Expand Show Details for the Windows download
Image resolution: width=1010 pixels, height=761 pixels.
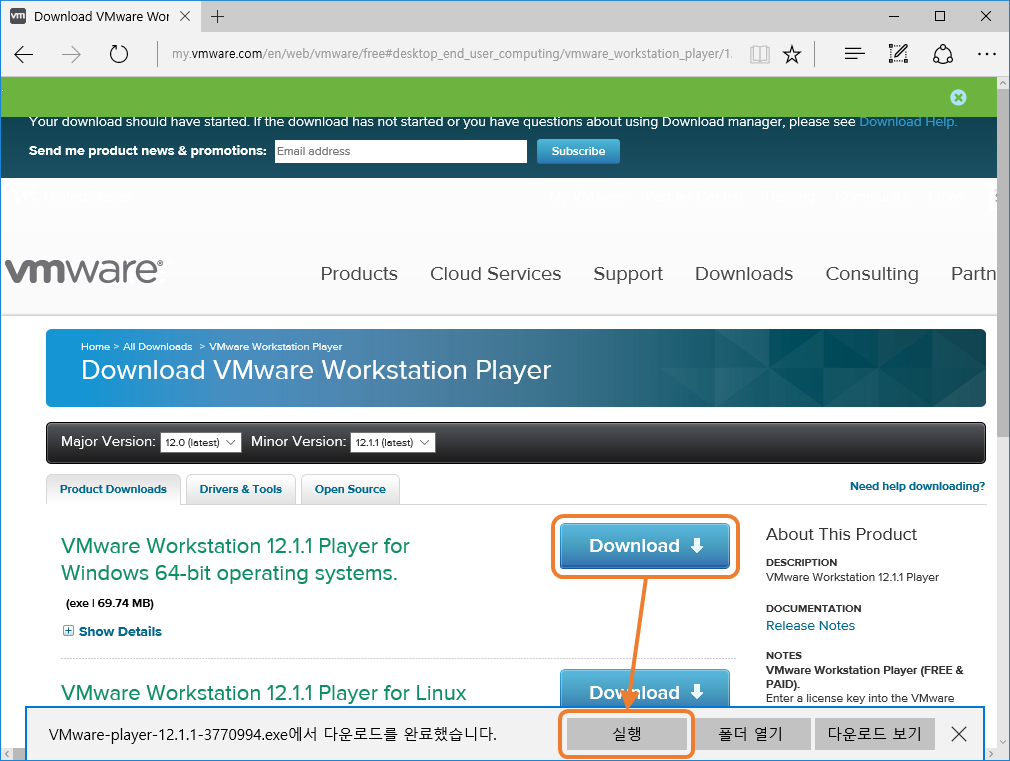(x=112, y=631)
